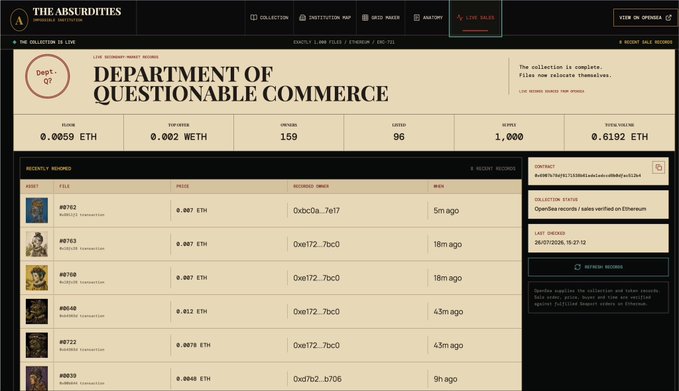Go to the Anatomy tab

[428, 18]
